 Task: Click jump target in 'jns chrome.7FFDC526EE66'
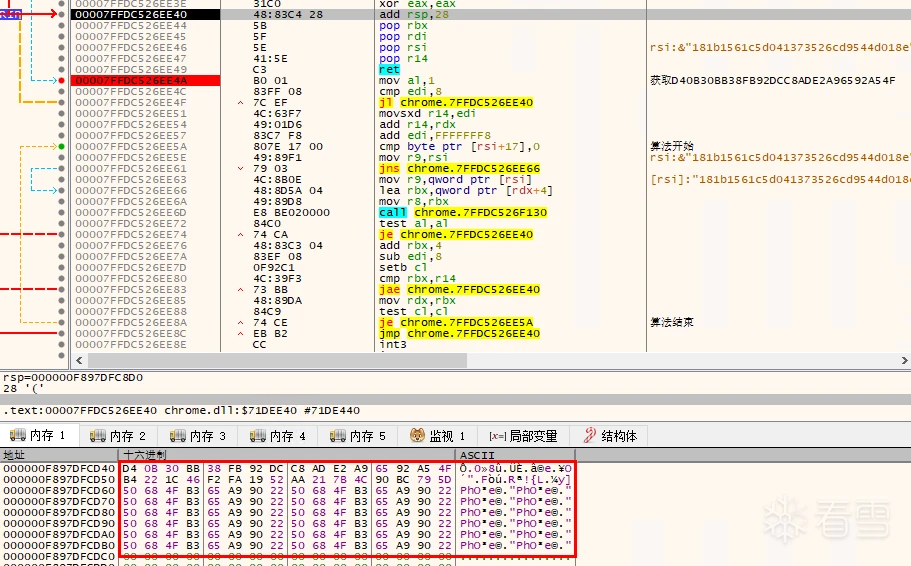click(x=474, y=169)
